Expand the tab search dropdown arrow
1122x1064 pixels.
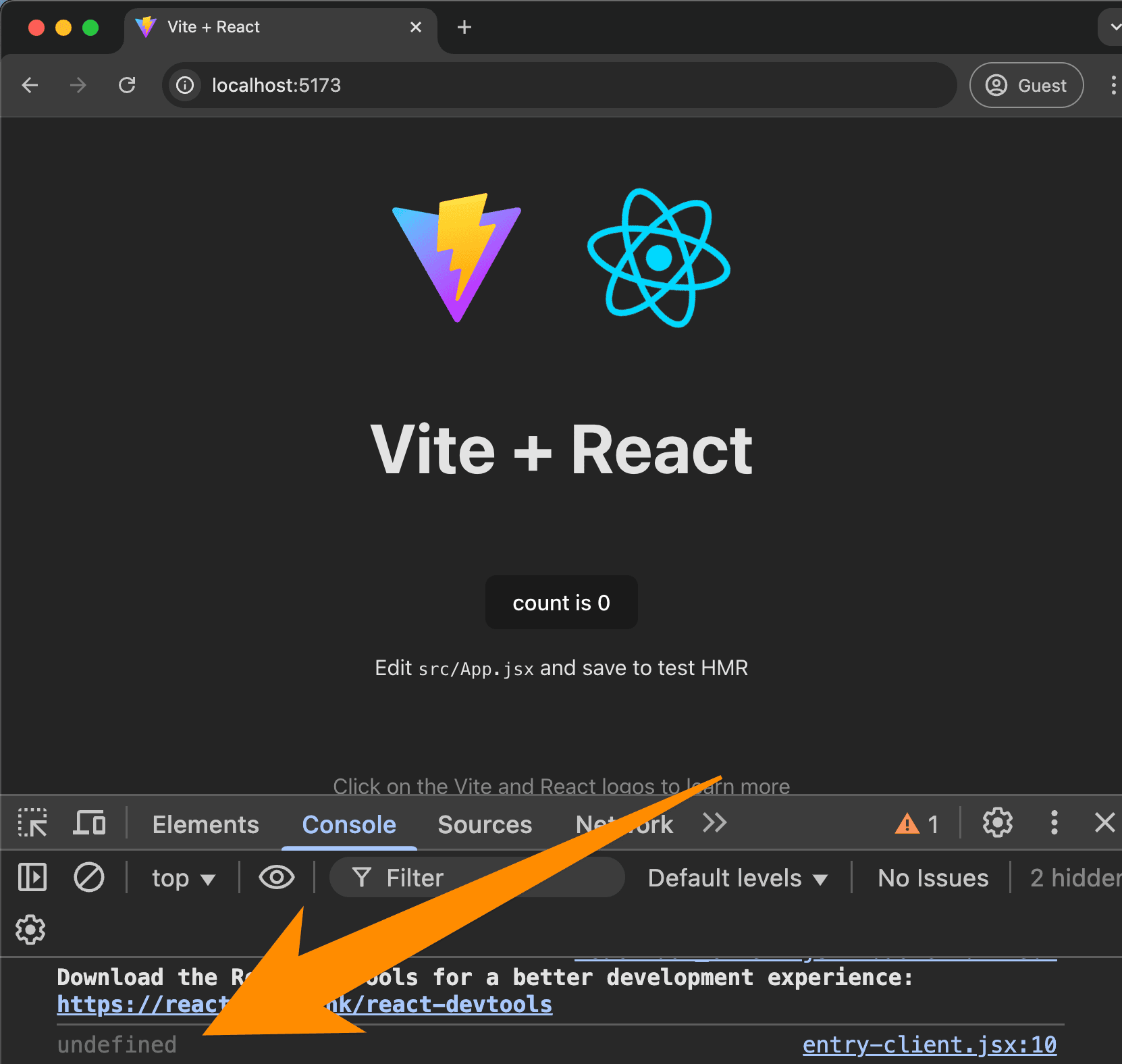[x=1113, y=27]
